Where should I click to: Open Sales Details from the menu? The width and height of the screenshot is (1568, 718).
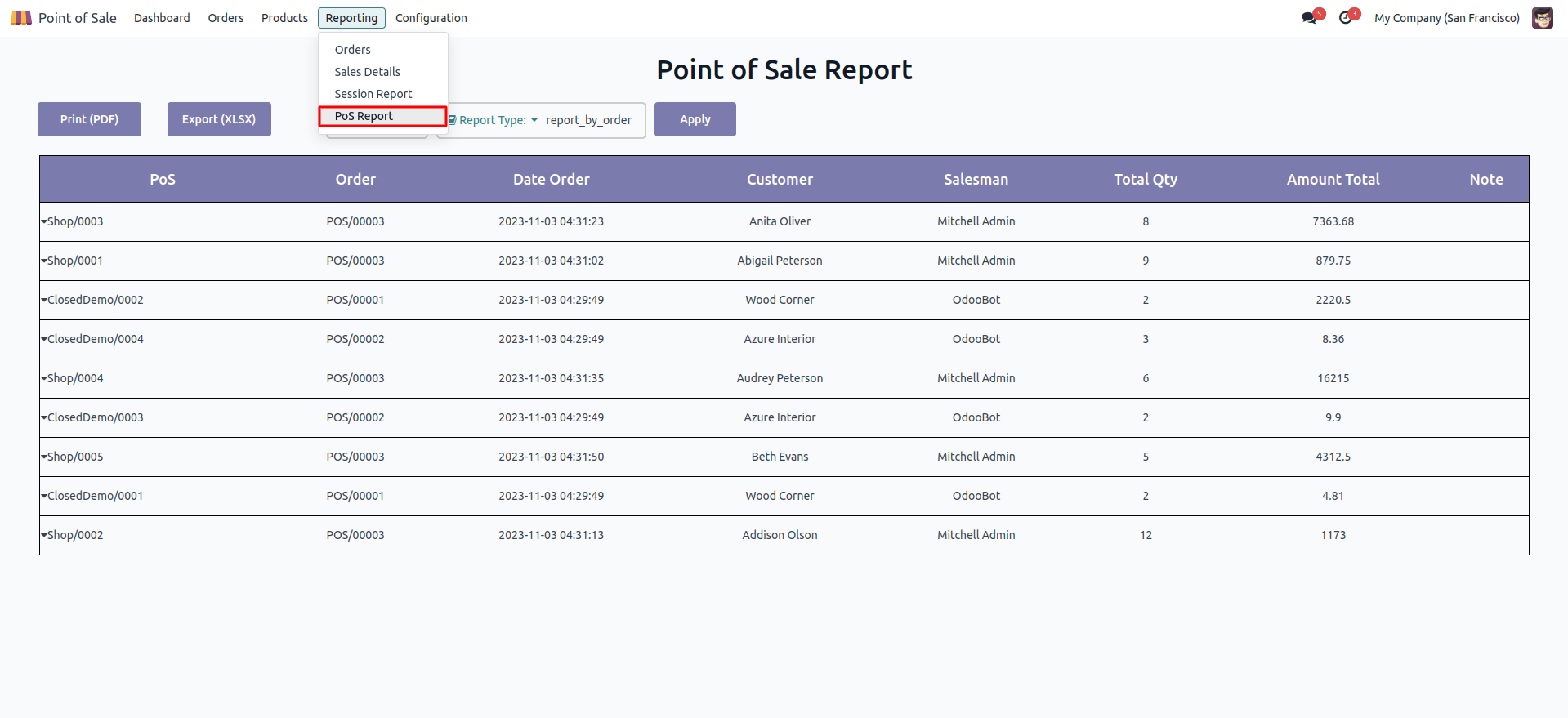367,72
